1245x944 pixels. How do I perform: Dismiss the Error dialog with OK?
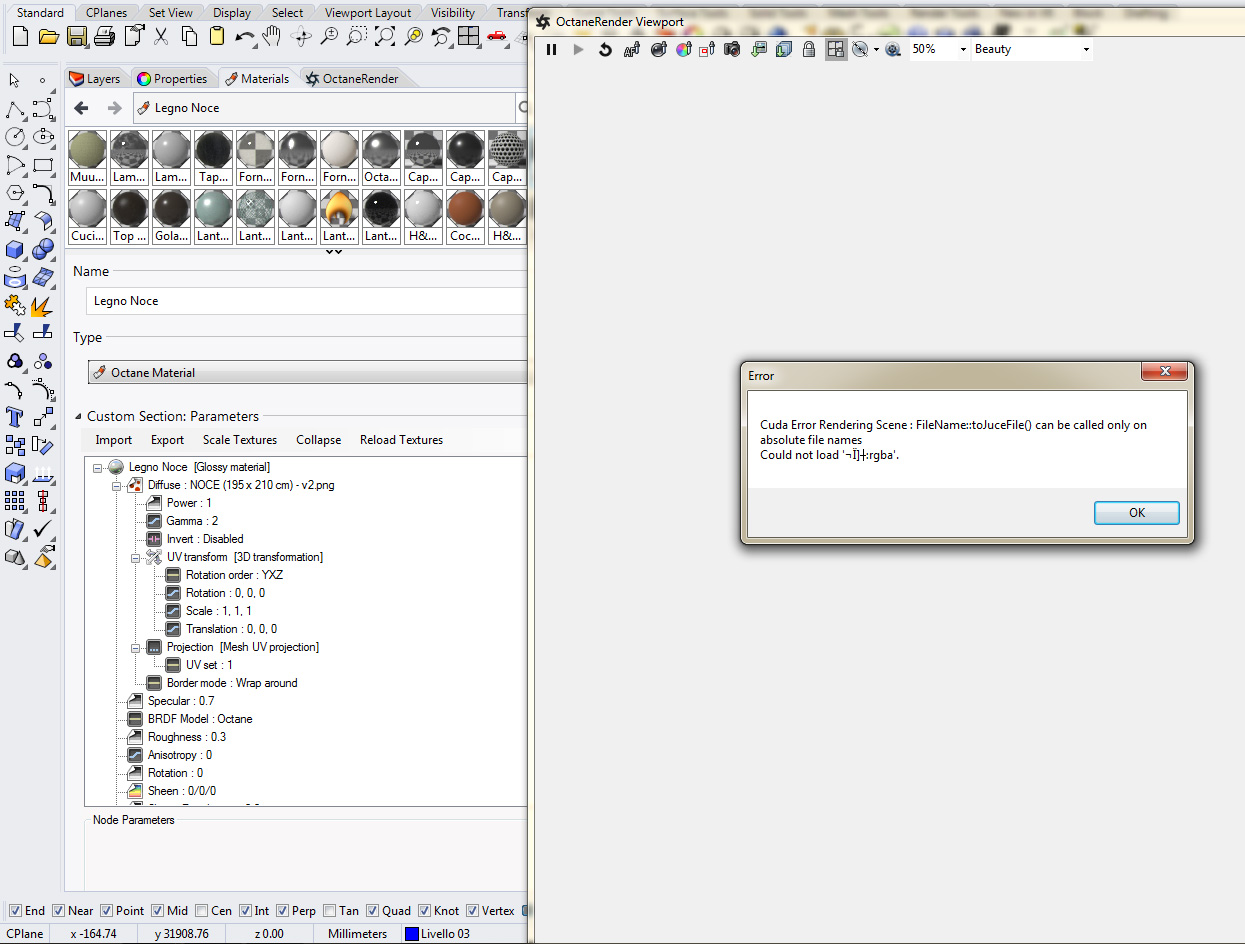click(1137, 513)
